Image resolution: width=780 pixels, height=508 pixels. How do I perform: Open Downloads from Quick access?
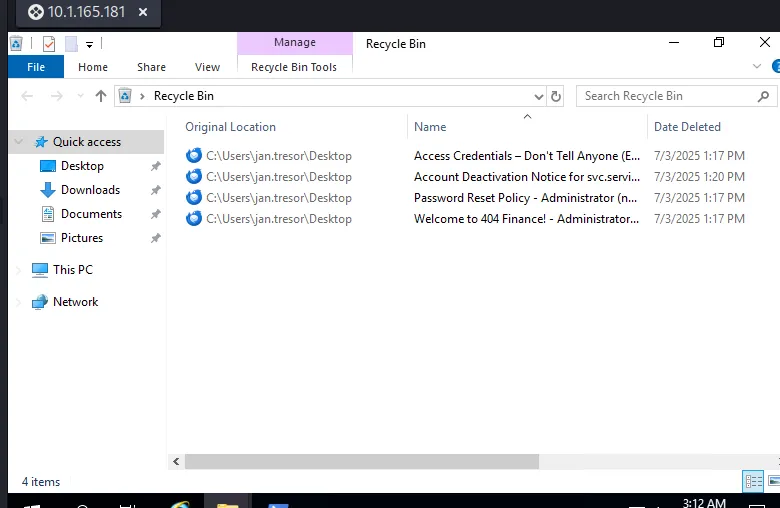tap(90, 190)
